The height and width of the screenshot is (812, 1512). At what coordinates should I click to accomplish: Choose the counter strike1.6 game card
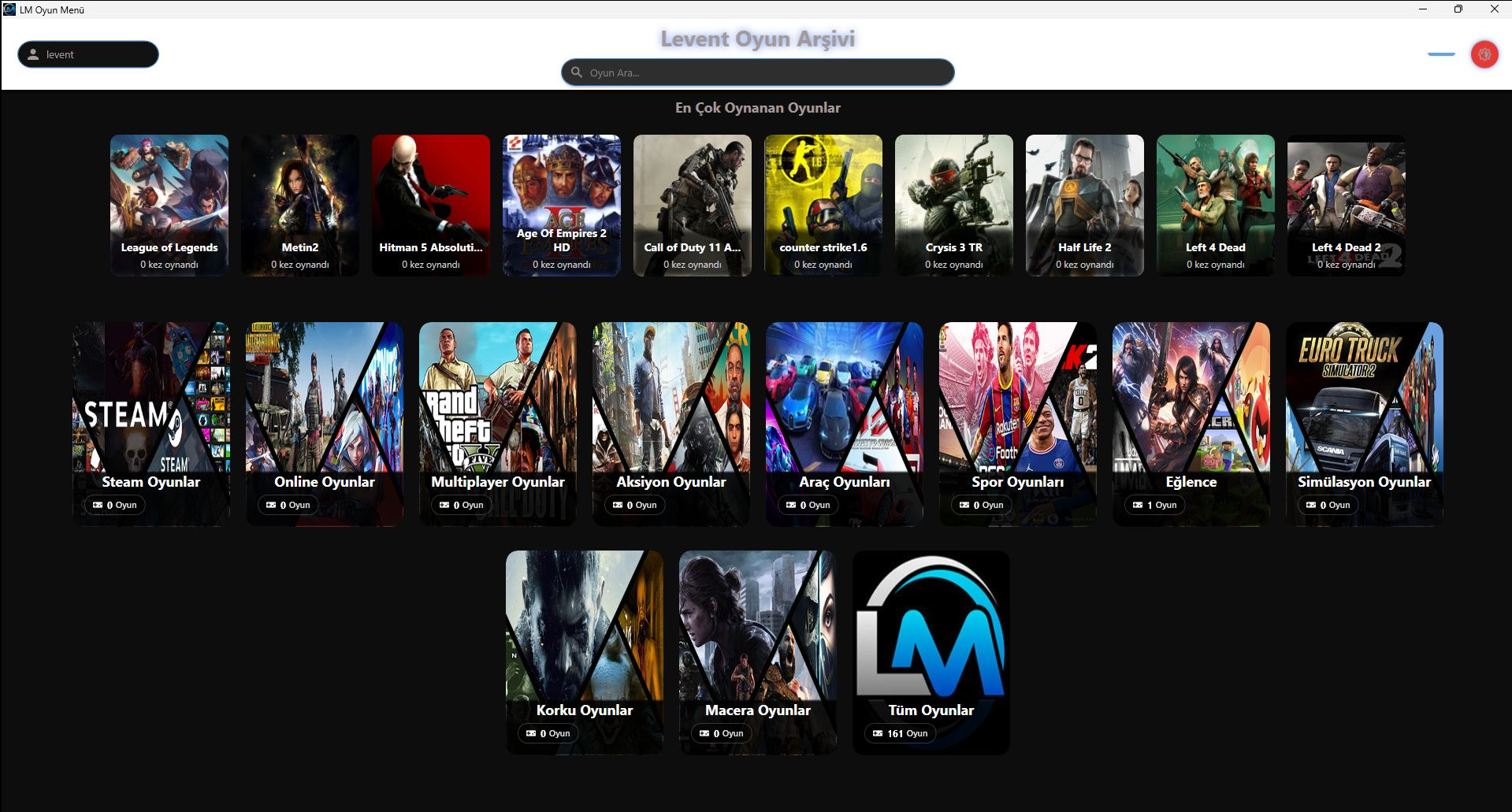pos(823,205)
